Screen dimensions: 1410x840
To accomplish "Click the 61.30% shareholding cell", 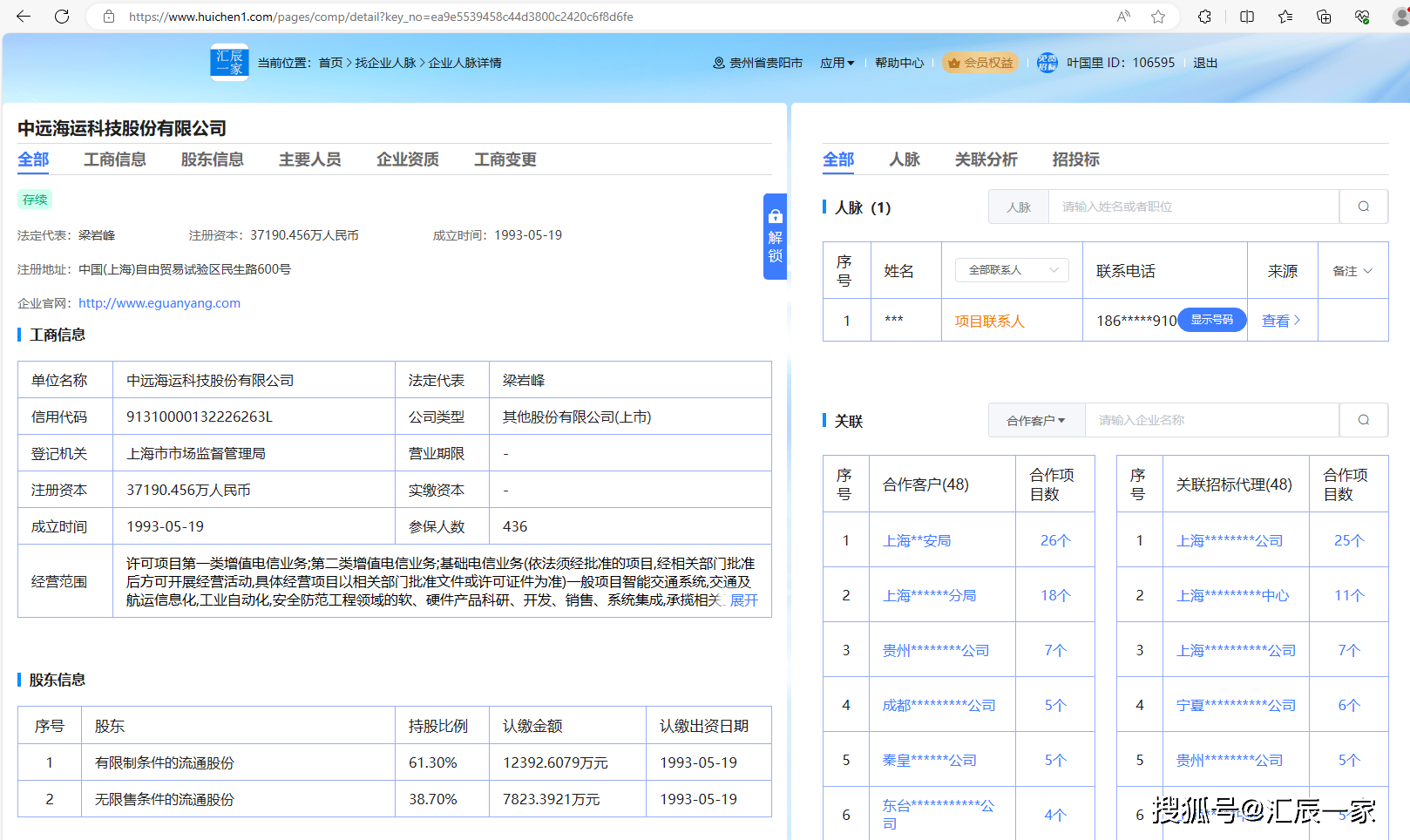I will click(442, 762).
